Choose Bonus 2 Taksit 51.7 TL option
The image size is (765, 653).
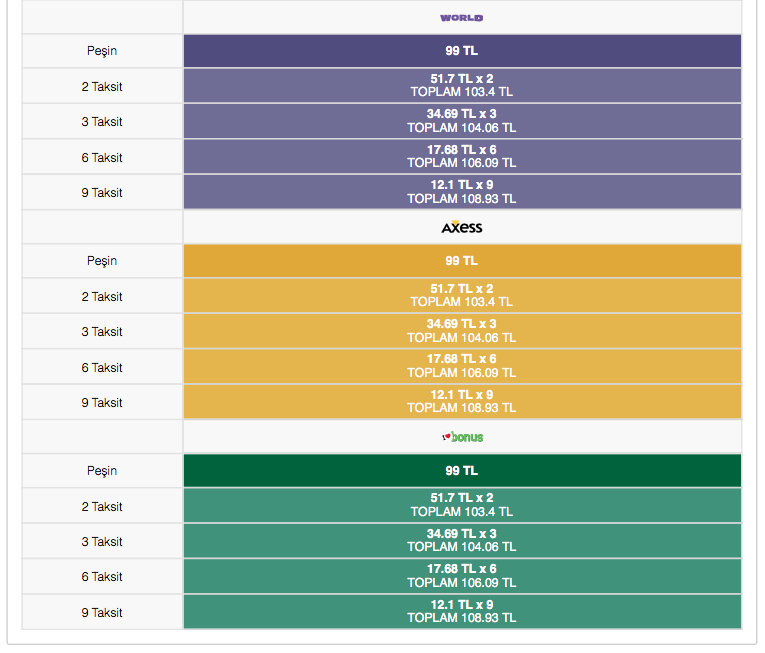click(462, 505)
